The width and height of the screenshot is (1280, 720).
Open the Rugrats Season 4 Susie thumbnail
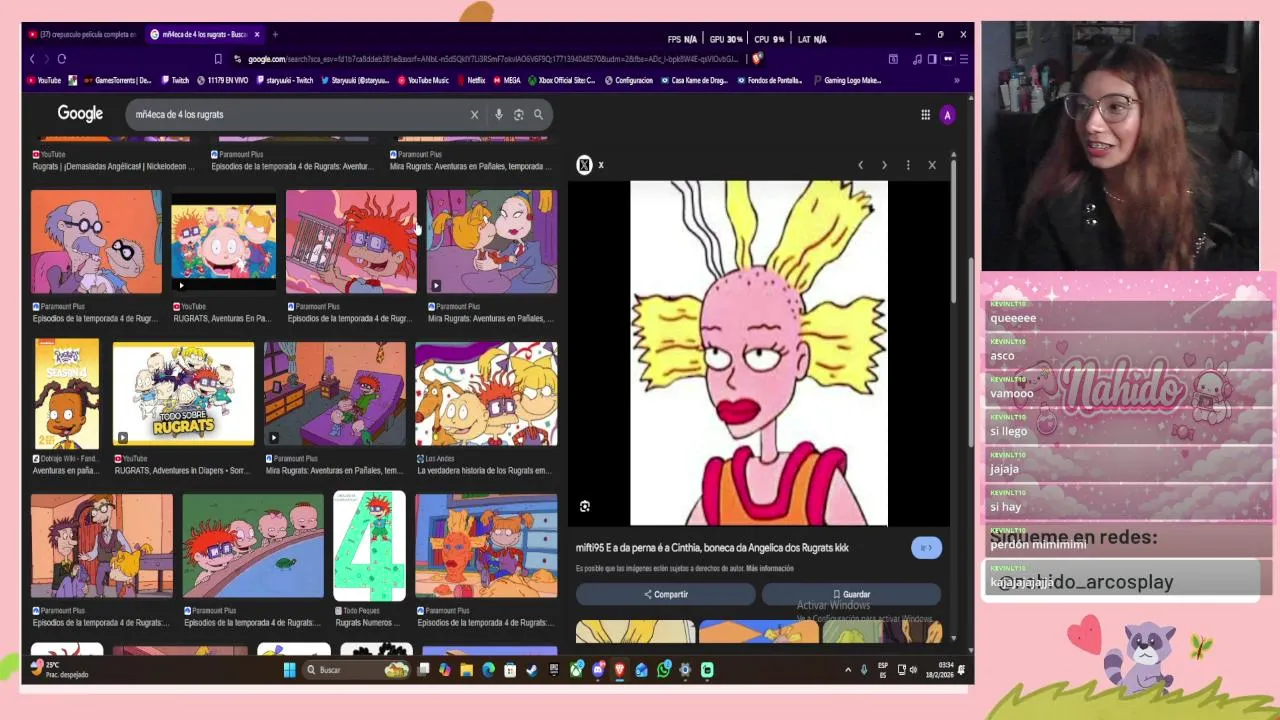[67, 393]
